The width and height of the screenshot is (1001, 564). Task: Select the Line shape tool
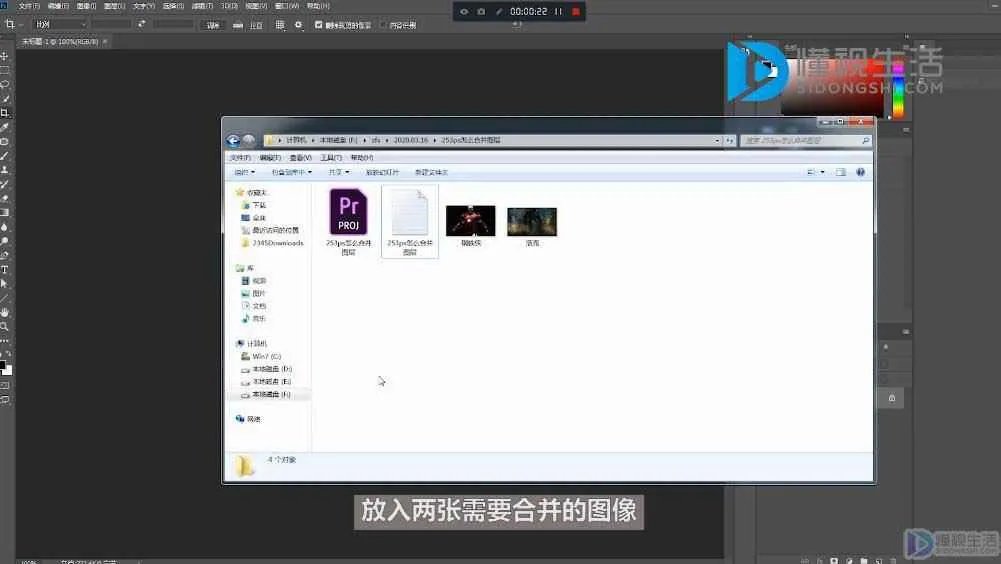4,298
